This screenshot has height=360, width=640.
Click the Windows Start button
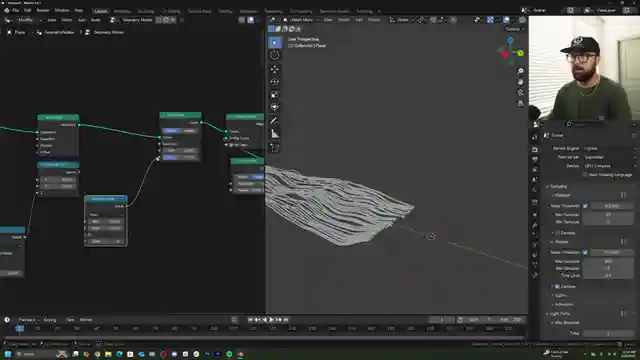(x=8, y=354)
